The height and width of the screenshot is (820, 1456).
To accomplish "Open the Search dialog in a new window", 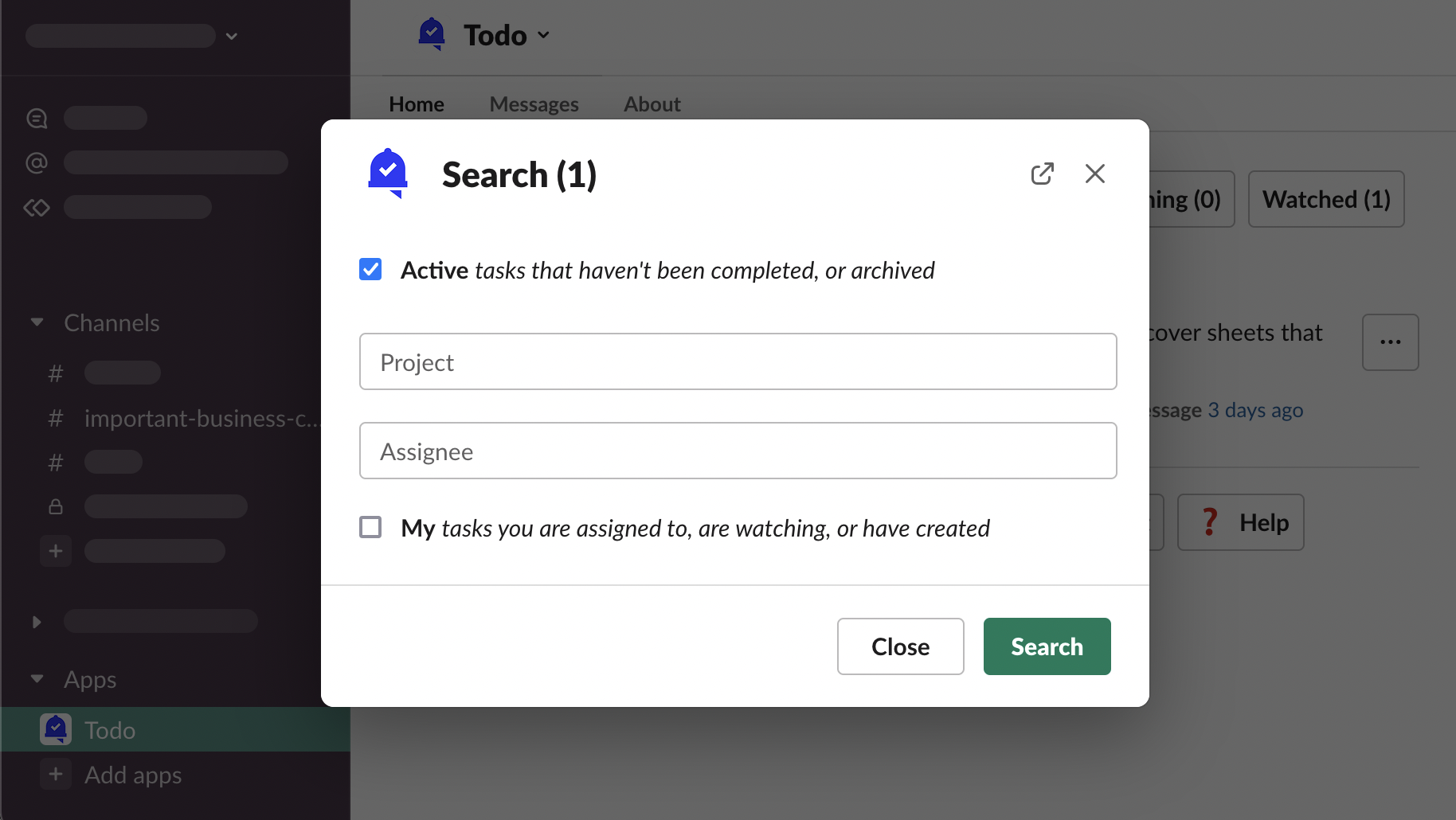I will coord(1042,174).
